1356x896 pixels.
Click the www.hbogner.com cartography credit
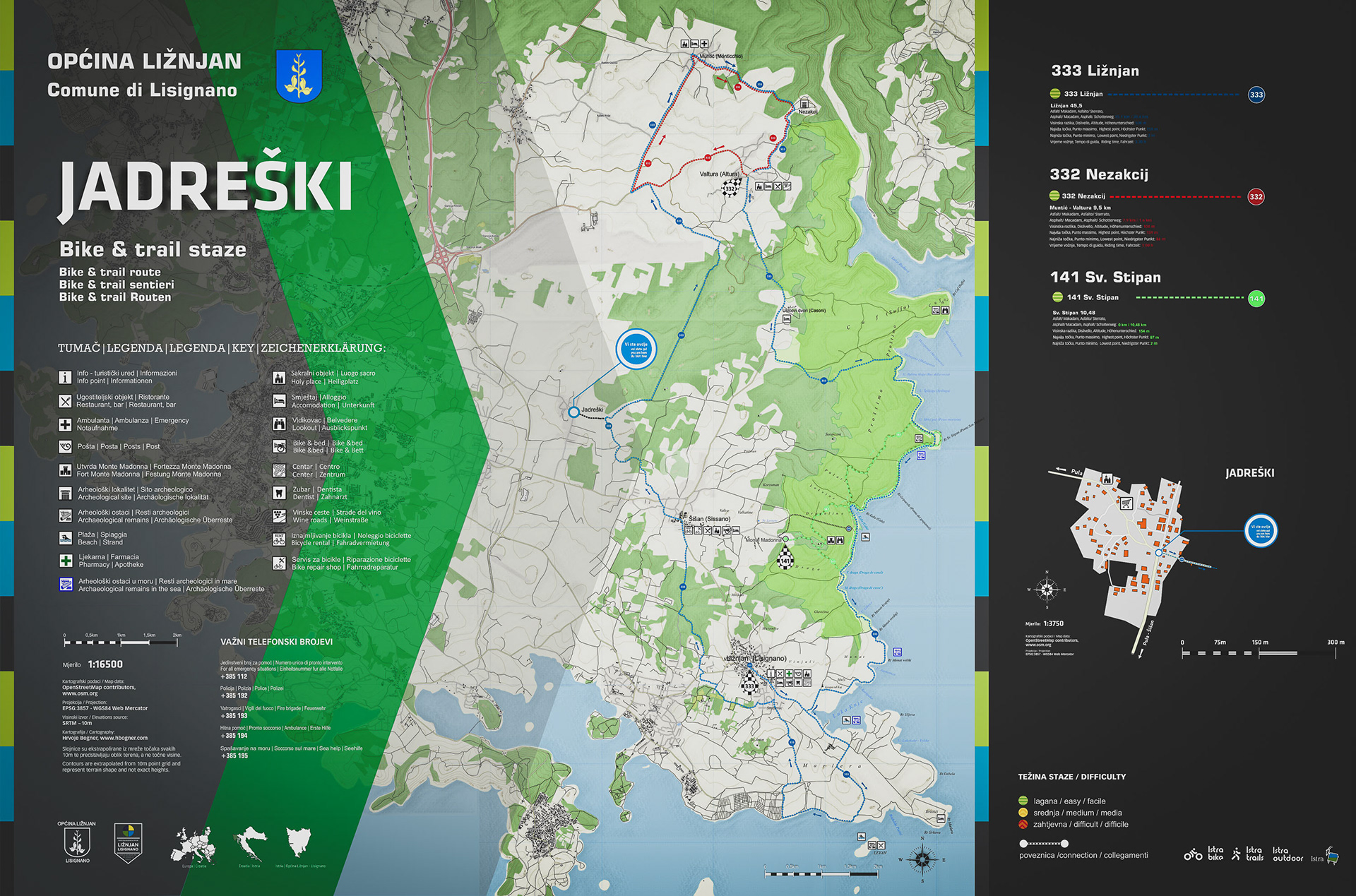click(124, 738)
